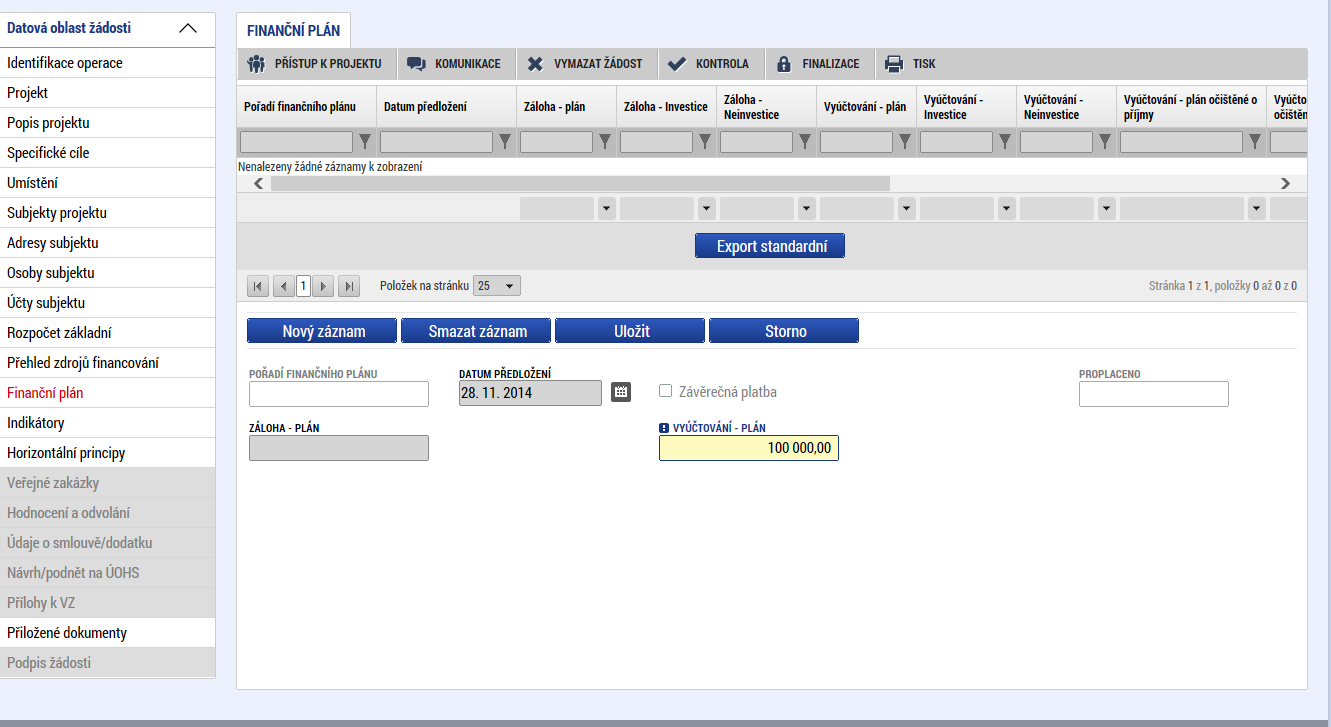Screen dimensions: 1331x727
Task: Click the Datum předložení date field
Action: [531, 393]
